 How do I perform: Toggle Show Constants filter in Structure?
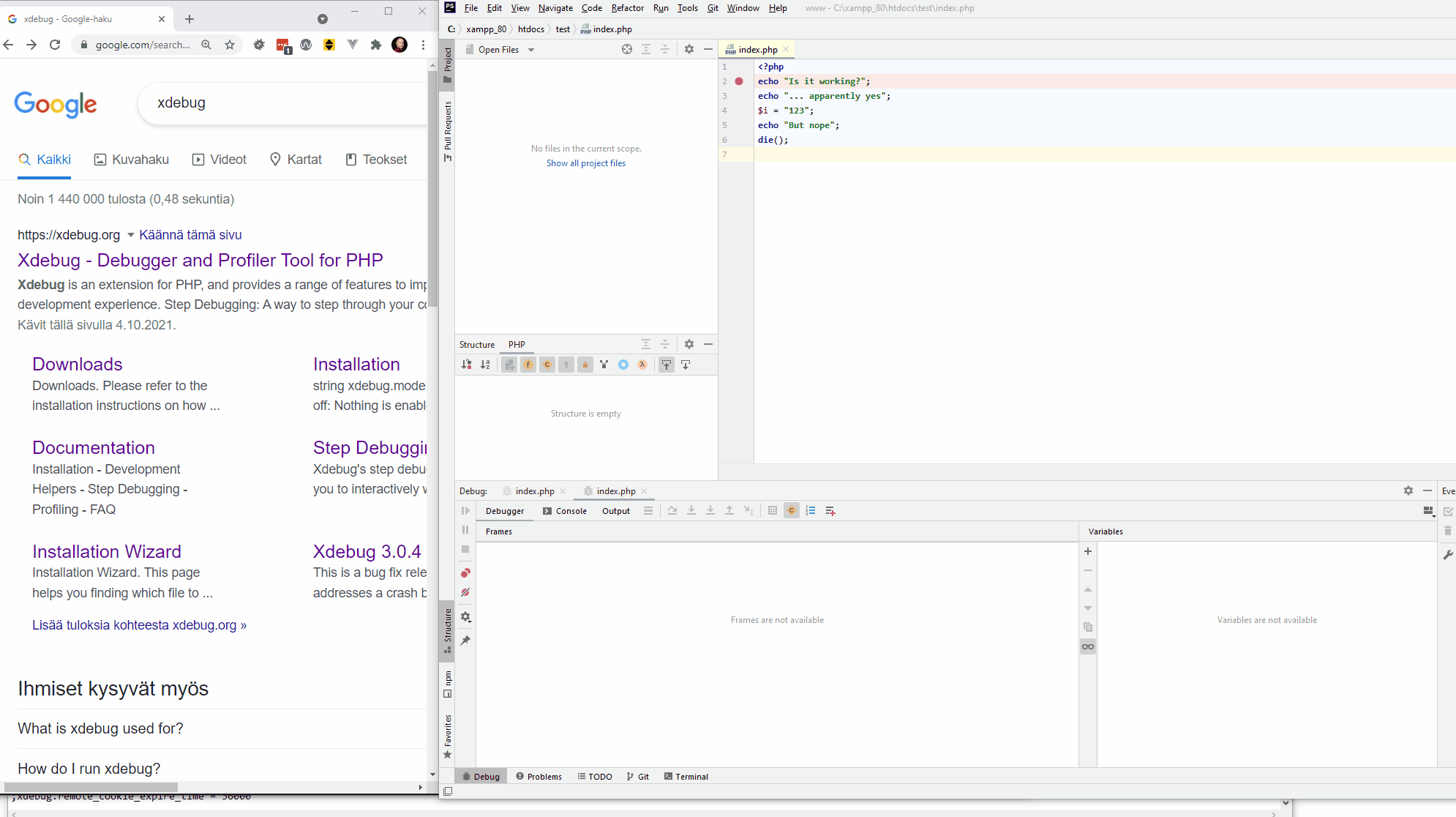(547, 365)
